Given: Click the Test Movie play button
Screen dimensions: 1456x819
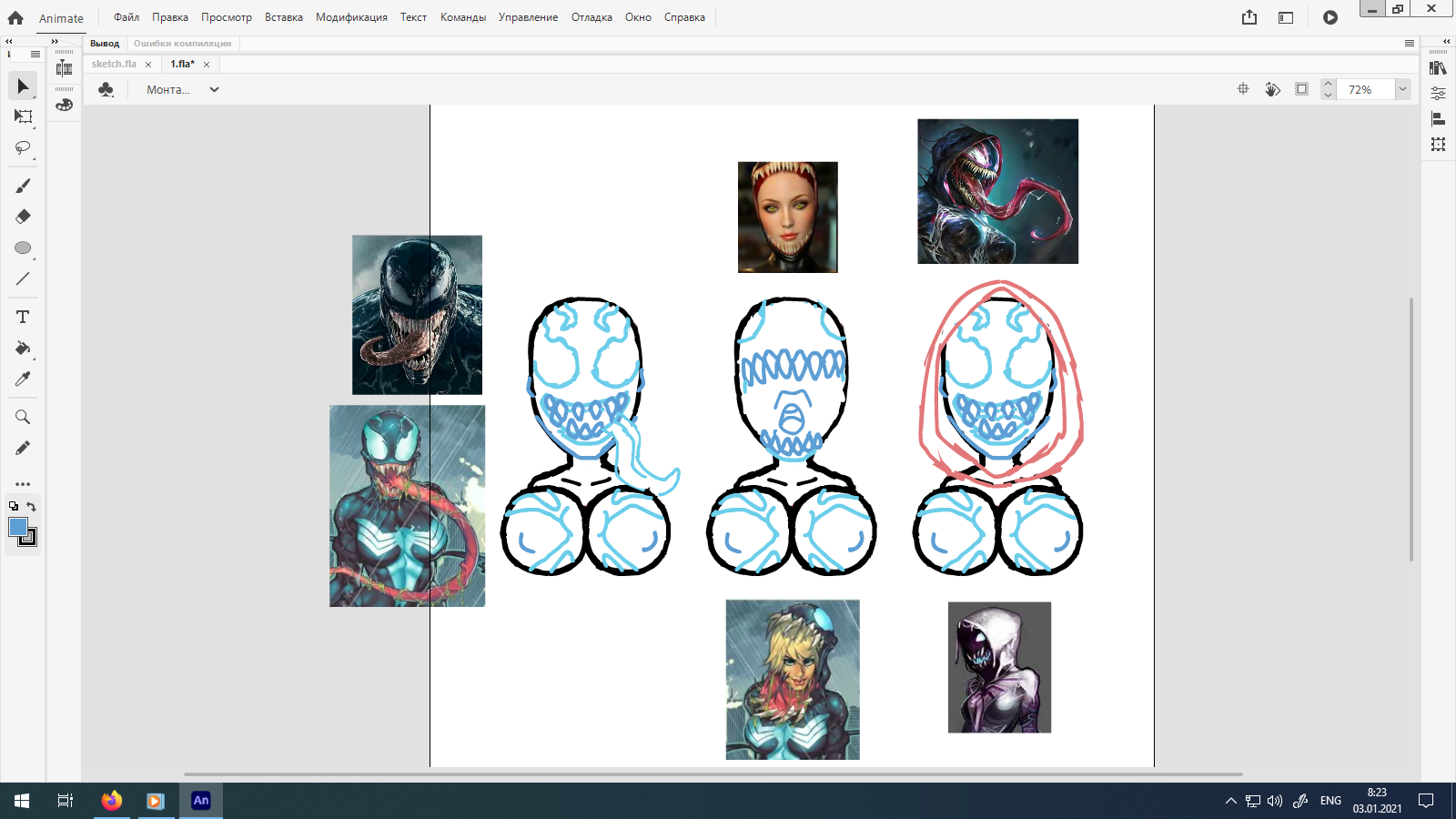Looking at the screenshot, I should coord(1330,17).
